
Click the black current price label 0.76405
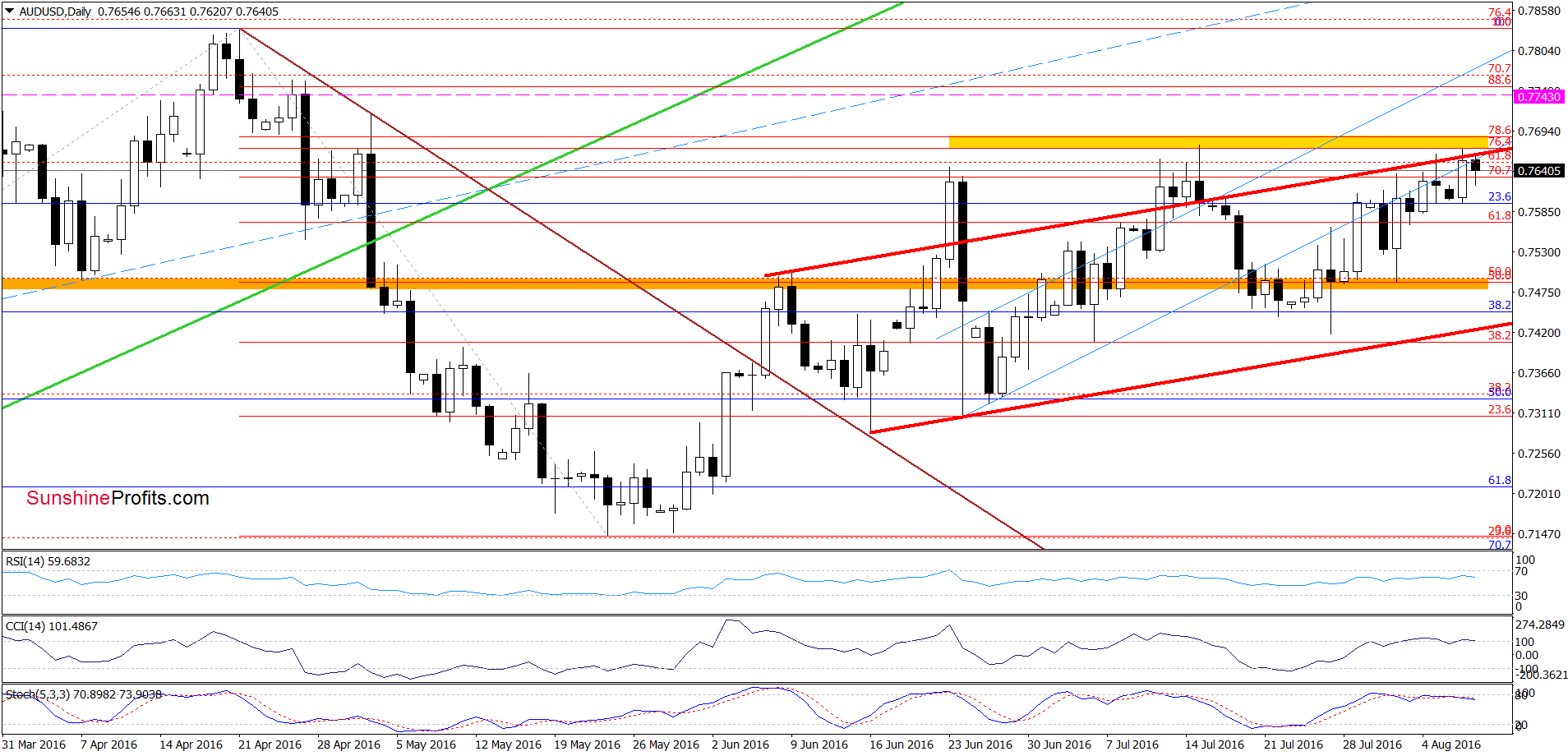(x=1538, y=171)
